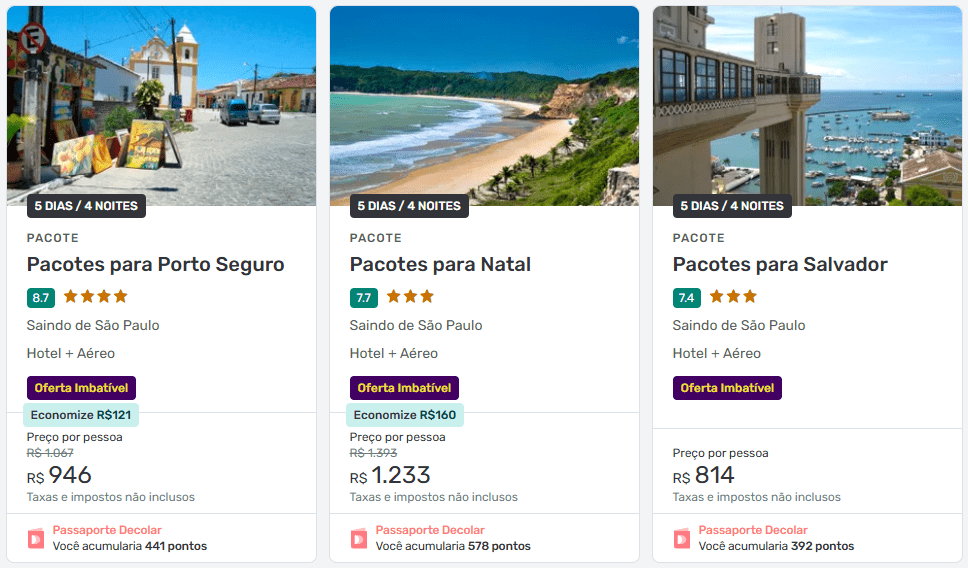The width and height of the screenshot is (968, 568).
Task: Click the three-star rating on Natal package
Action: point(410,297)
